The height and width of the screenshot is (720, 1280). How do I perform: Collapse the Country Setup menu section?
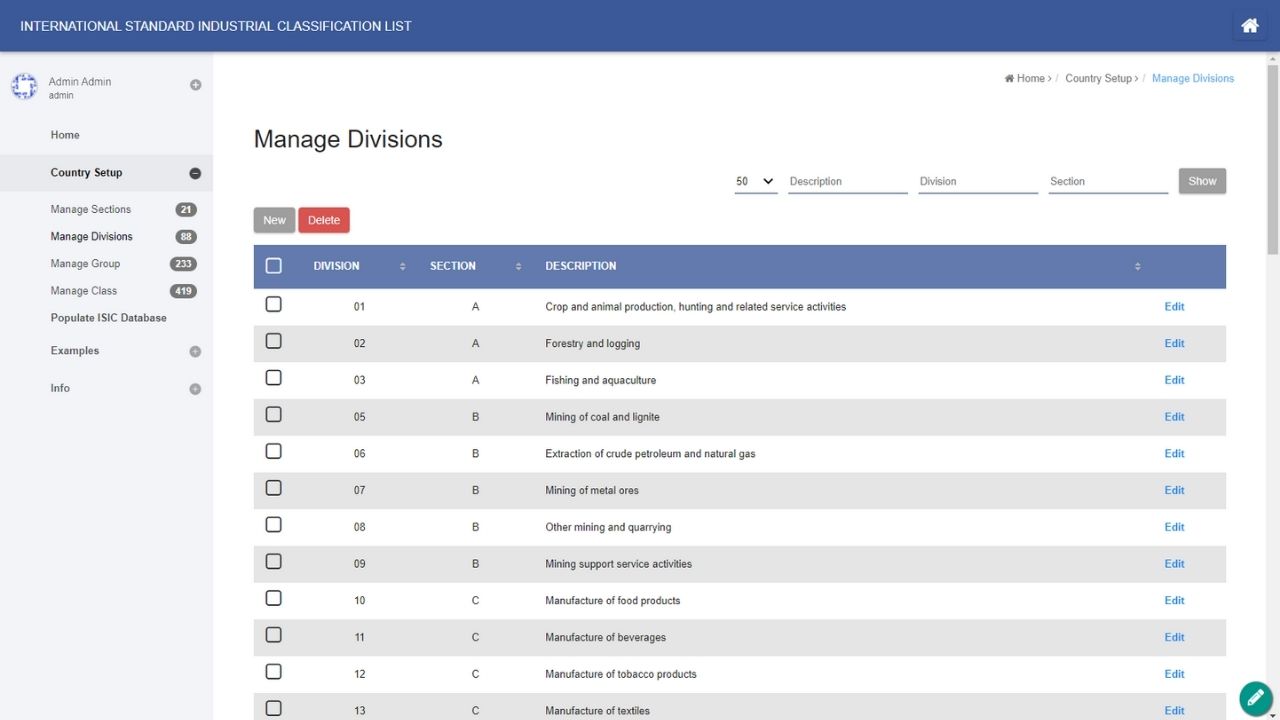coord(195,173)
